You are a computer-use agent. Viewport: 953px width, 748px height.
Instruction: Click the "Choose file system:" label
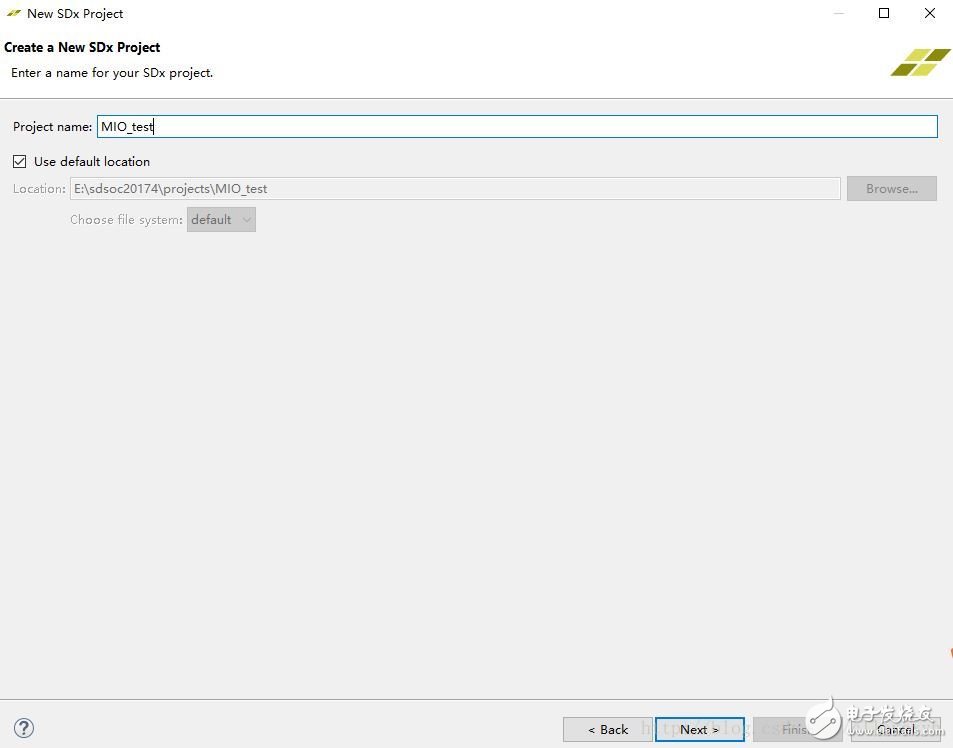126,220
